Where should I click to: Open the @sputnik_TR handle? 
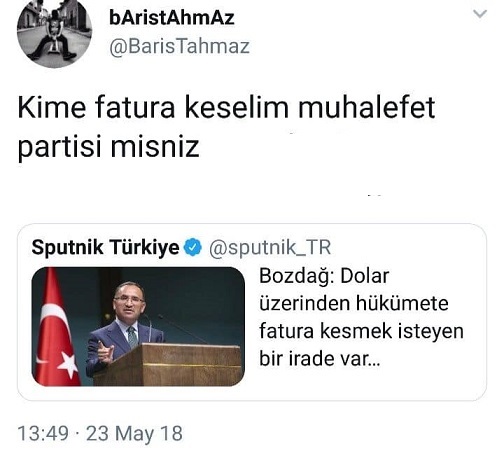270,248
